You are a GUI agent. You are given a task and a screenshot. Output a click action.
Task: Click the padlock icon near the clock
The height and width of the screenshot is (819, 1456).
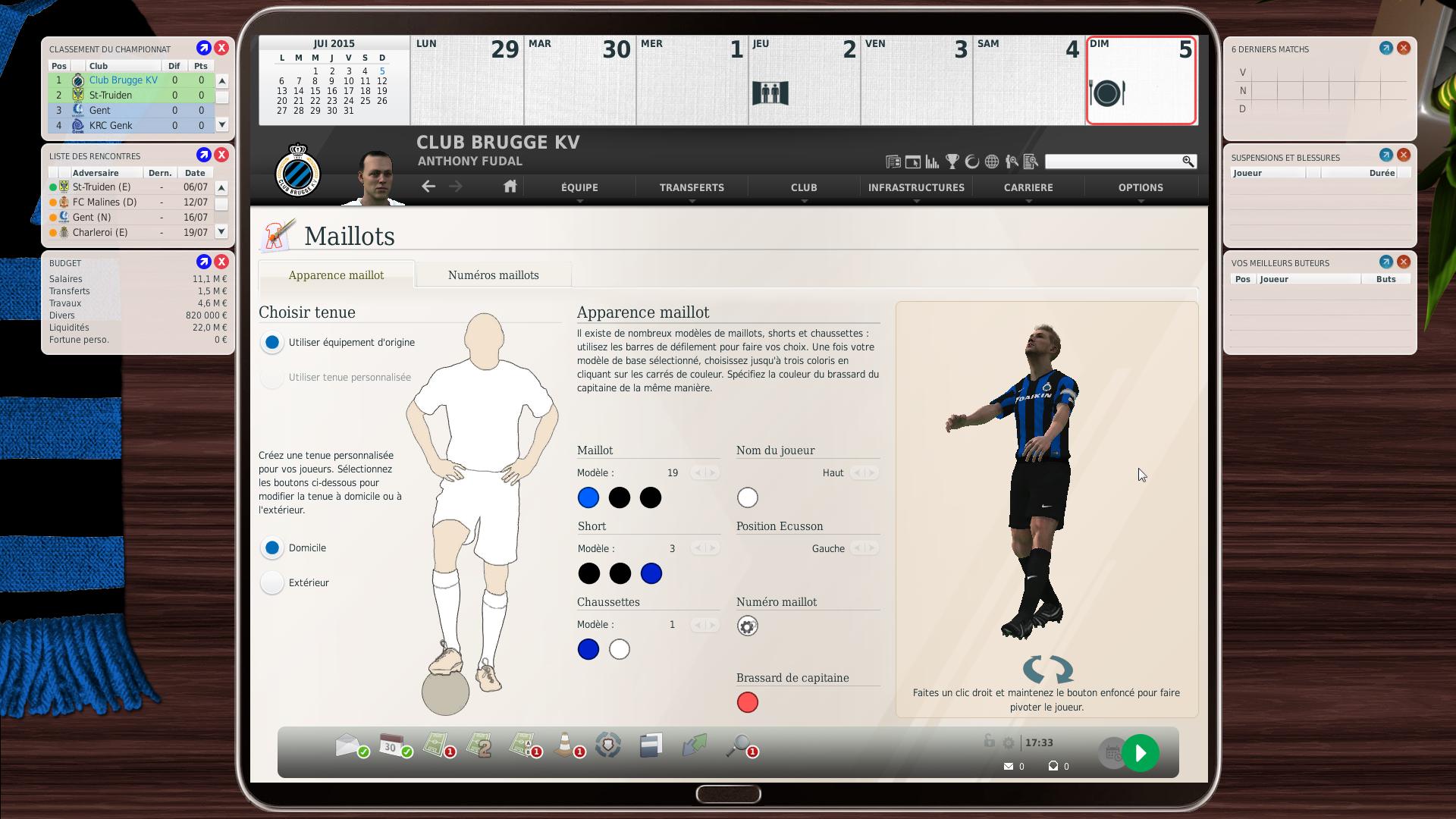(x=989, y=741)
